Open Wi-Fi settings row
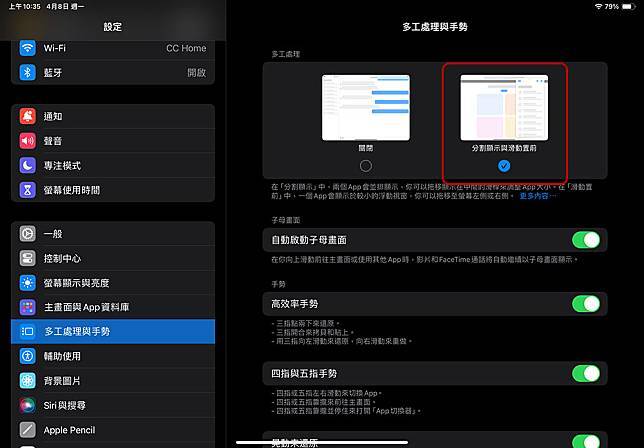Screen dimensions: 644x448 coord(113,48)
